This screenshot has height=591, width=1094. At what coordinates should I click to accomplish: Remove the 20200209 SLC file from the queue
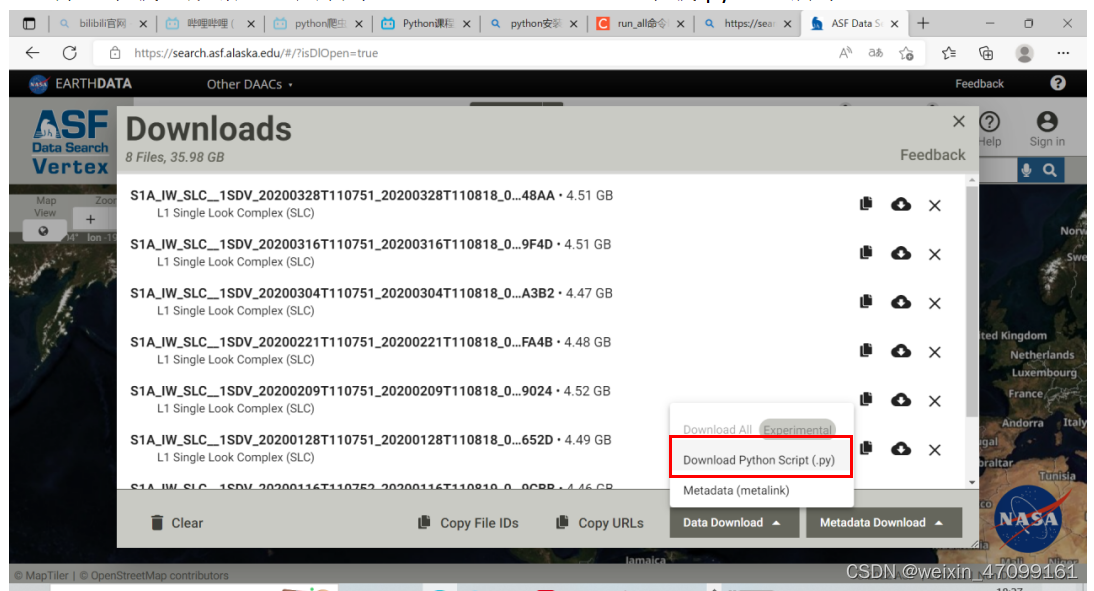click(935, 401)
